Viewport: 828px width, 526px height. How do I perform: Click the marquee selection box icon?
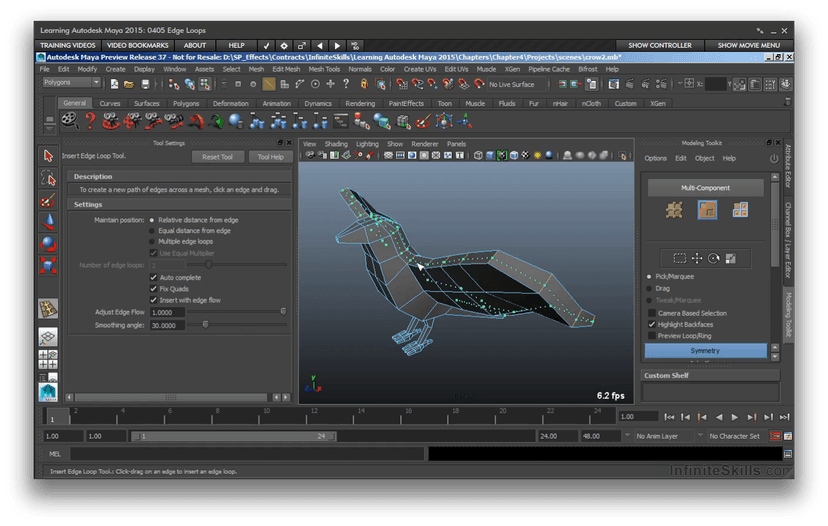(680, 258)
